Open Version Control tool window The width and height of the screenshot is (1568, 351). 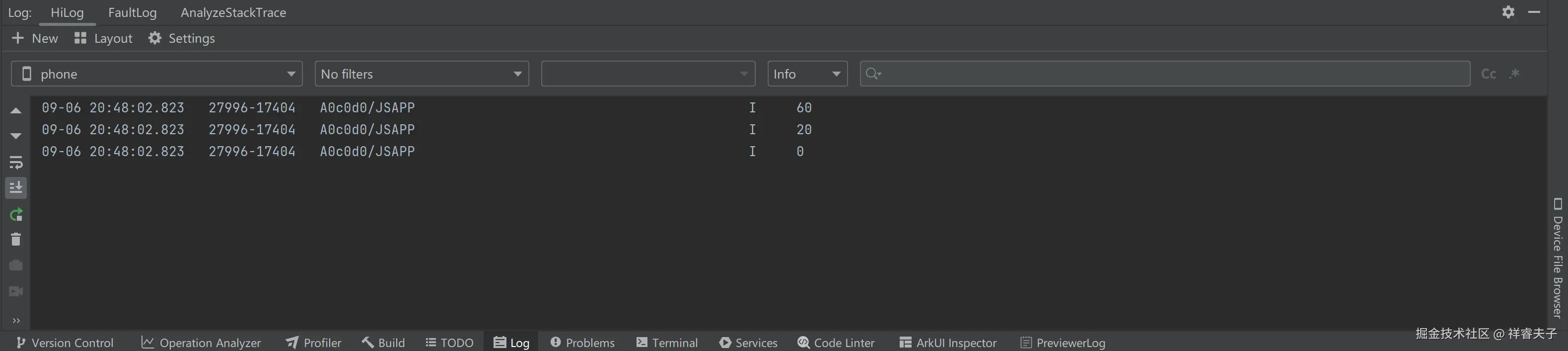point(65,343)
